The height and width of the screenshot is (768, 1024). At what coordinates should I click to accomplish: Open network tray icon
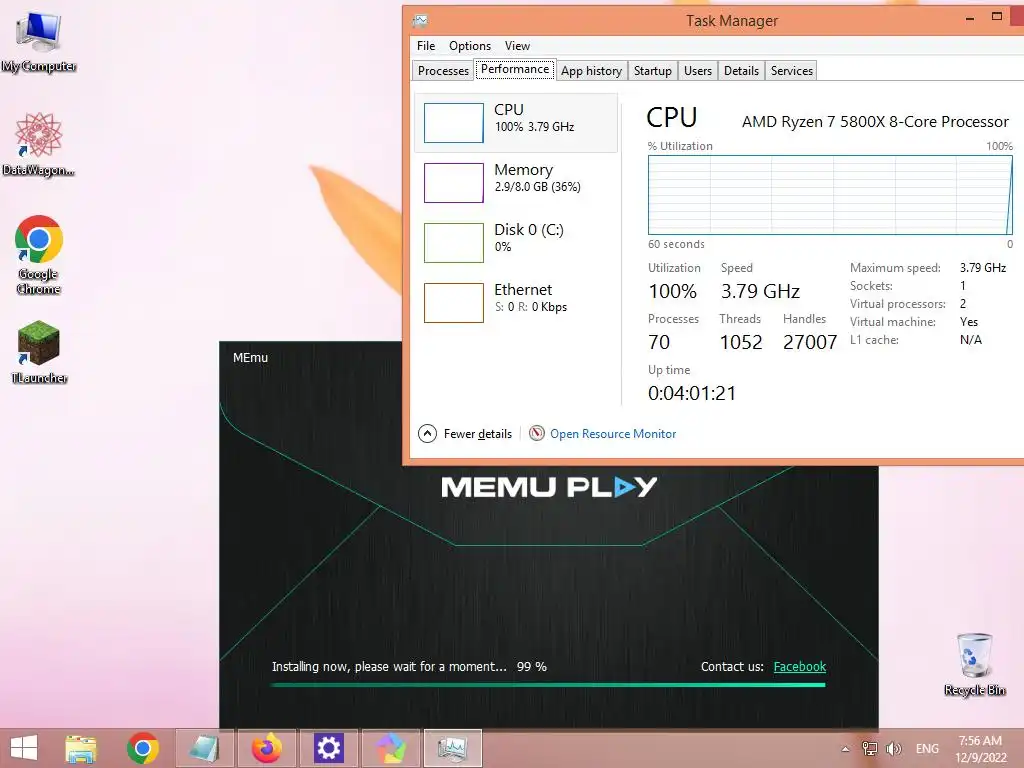870,748
